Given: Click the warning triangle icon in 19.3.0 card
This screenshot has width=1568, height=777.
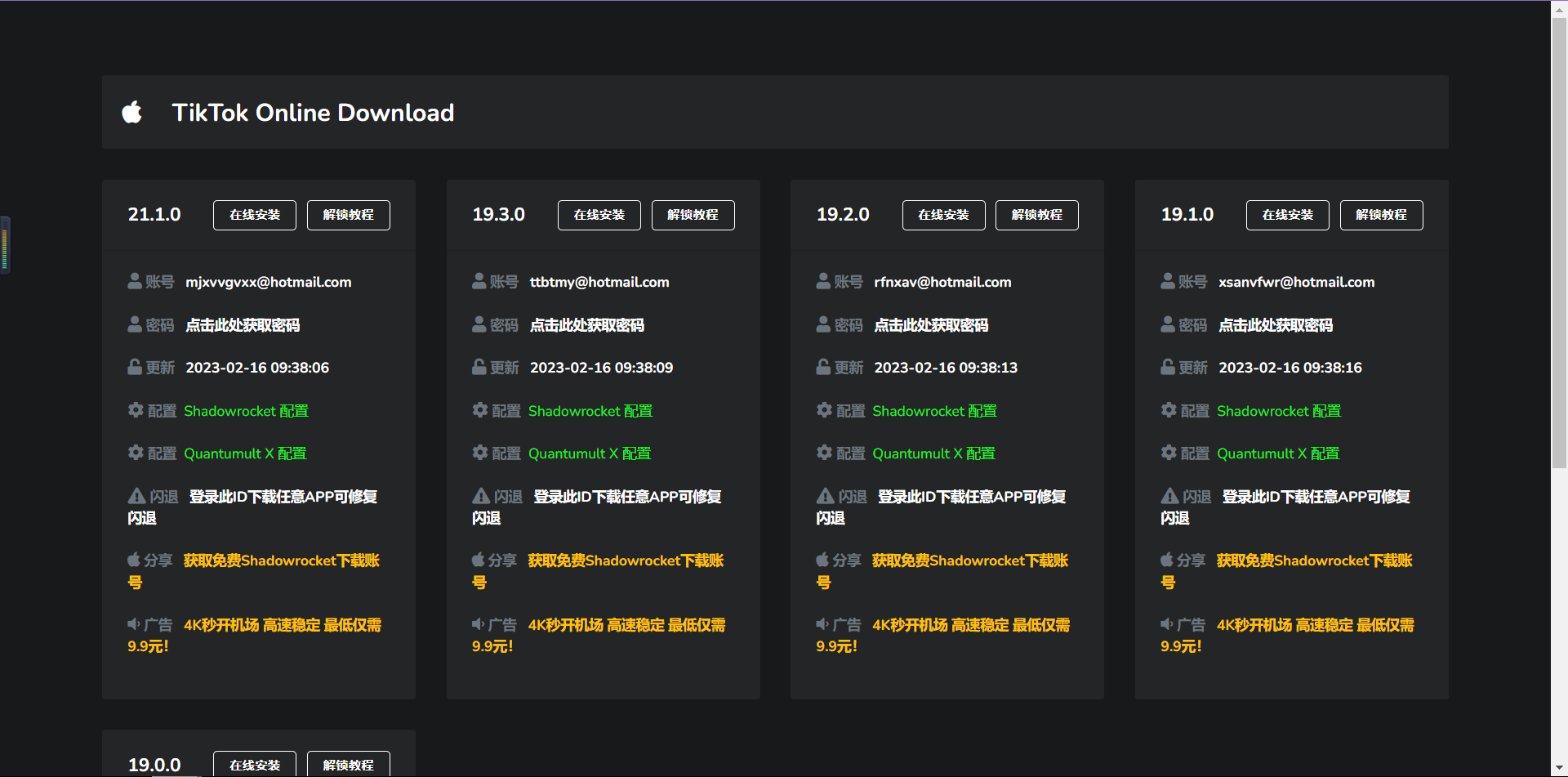Looking at the screenshot, I should click(481, 496).
